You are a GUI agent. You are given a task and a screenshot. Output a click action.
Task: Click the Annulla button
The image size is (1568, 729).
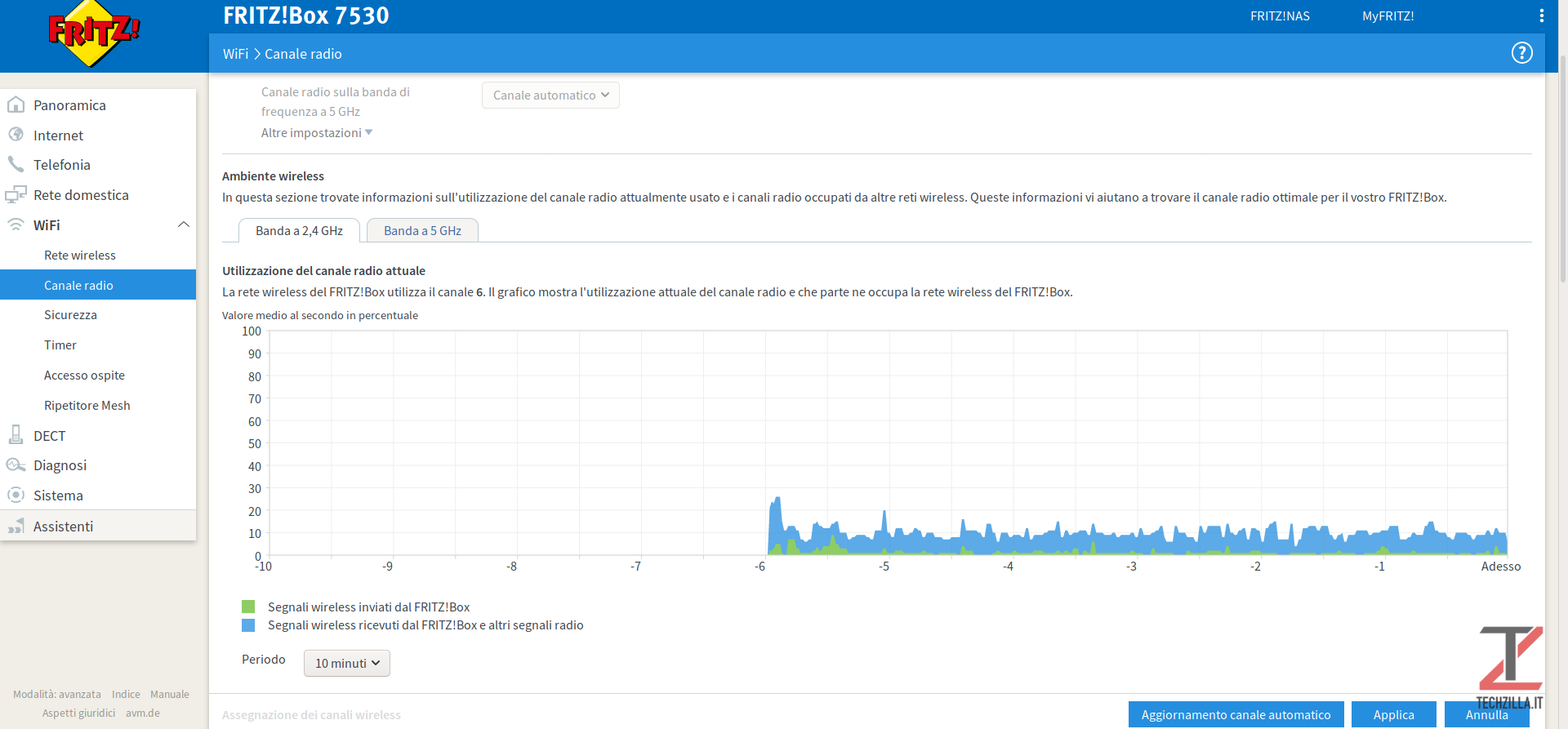pyautogui.click(x=1486, y=714)
